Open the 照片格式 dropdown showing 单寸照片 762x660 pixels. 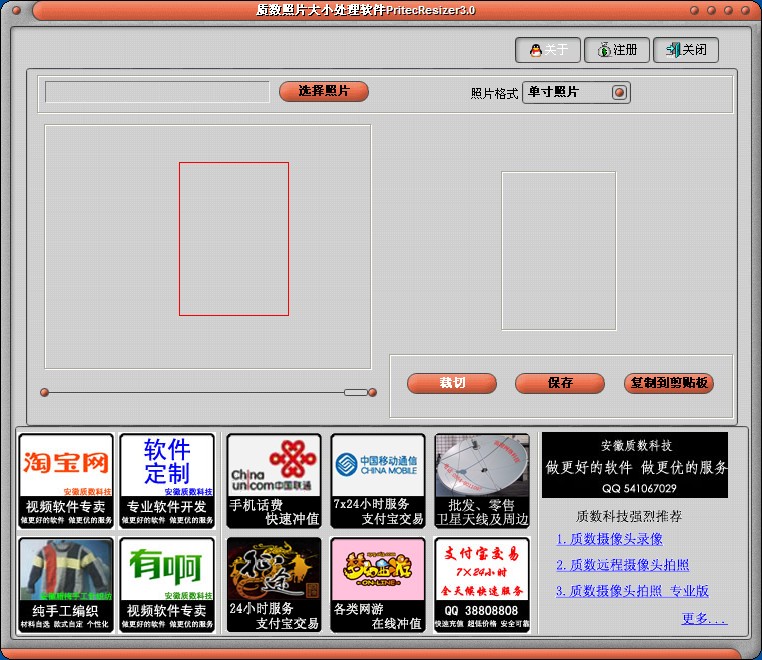click(x=576, y=92)
